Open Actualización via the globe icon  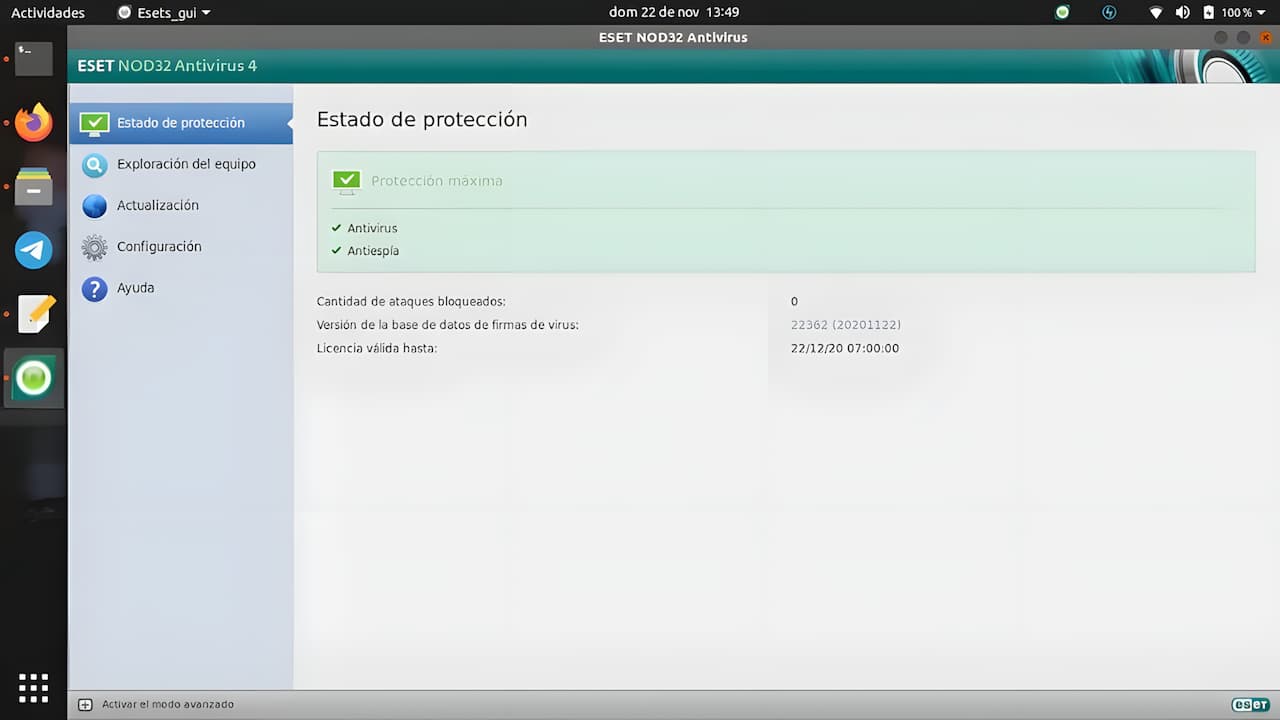click(x=95, y=205)
